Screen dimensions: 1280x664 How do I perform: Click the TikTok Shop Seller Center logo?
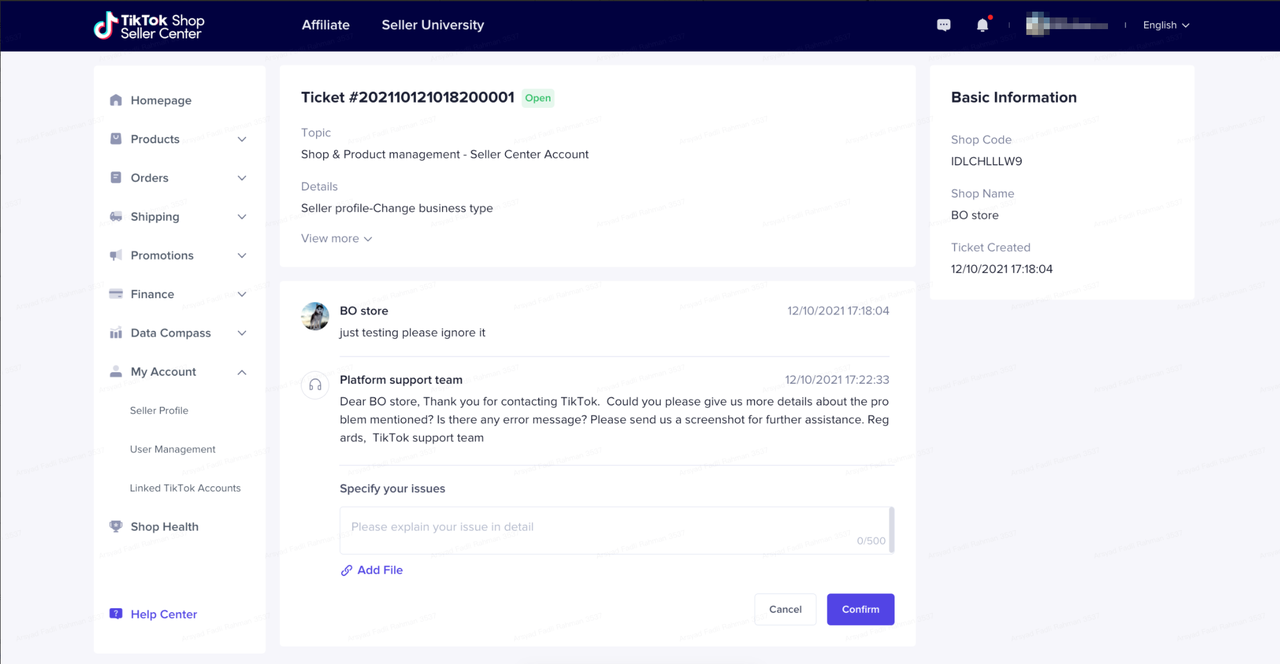[x=148, y=26]
